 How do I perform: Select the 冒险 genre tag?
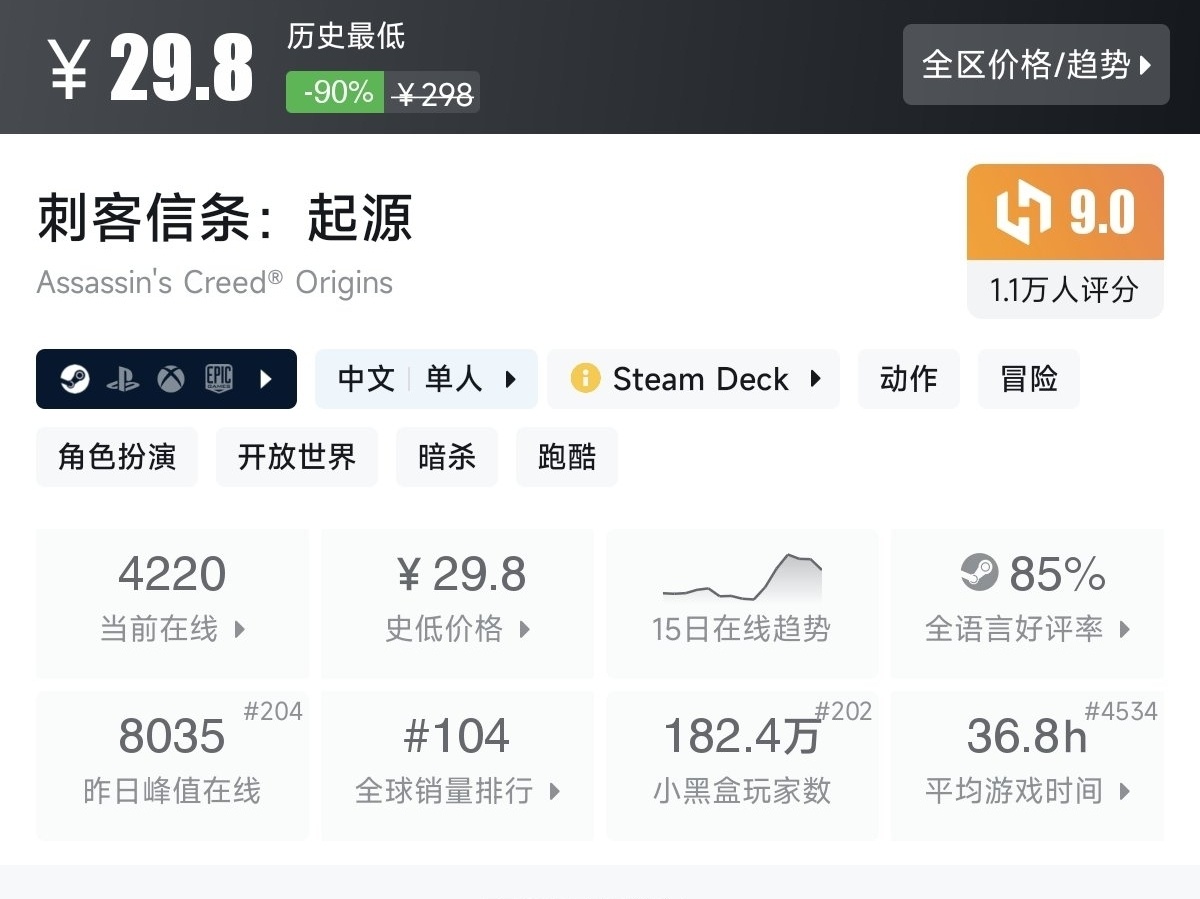coord(1028,379)
